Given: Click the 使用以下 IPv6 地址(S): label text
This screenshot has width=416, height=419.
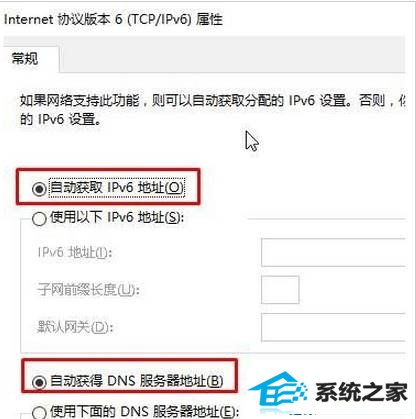Looking at the screenshot, I should tap(117, 218).
